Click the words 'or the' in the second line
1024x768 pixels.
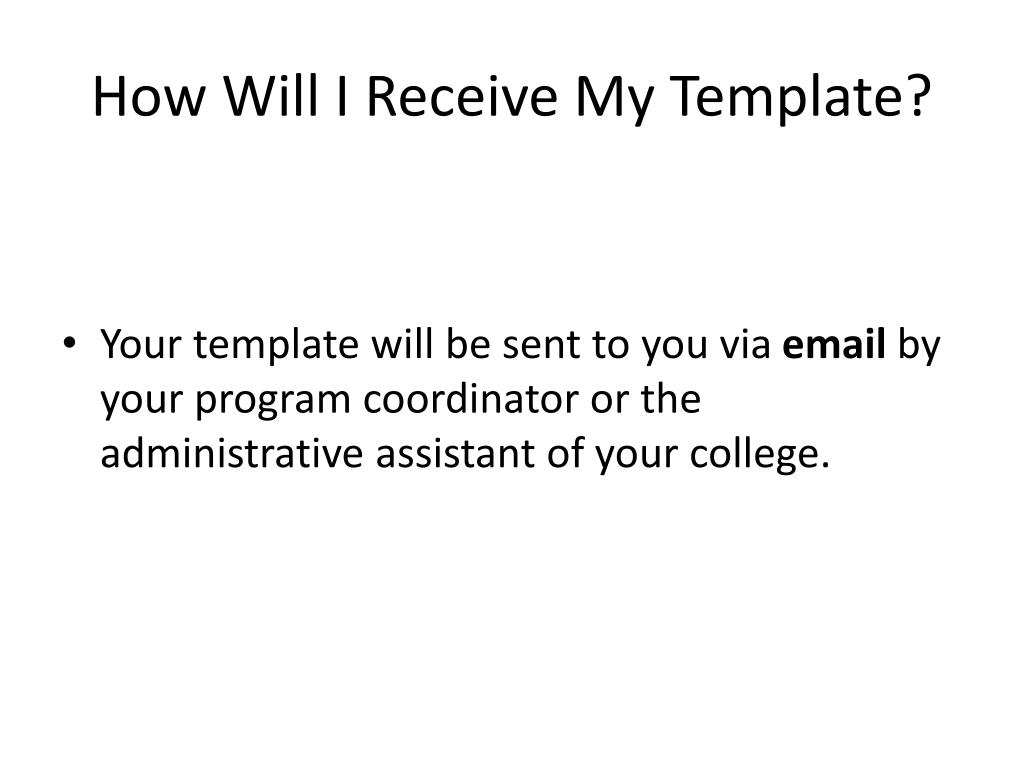tap(645, 399)
